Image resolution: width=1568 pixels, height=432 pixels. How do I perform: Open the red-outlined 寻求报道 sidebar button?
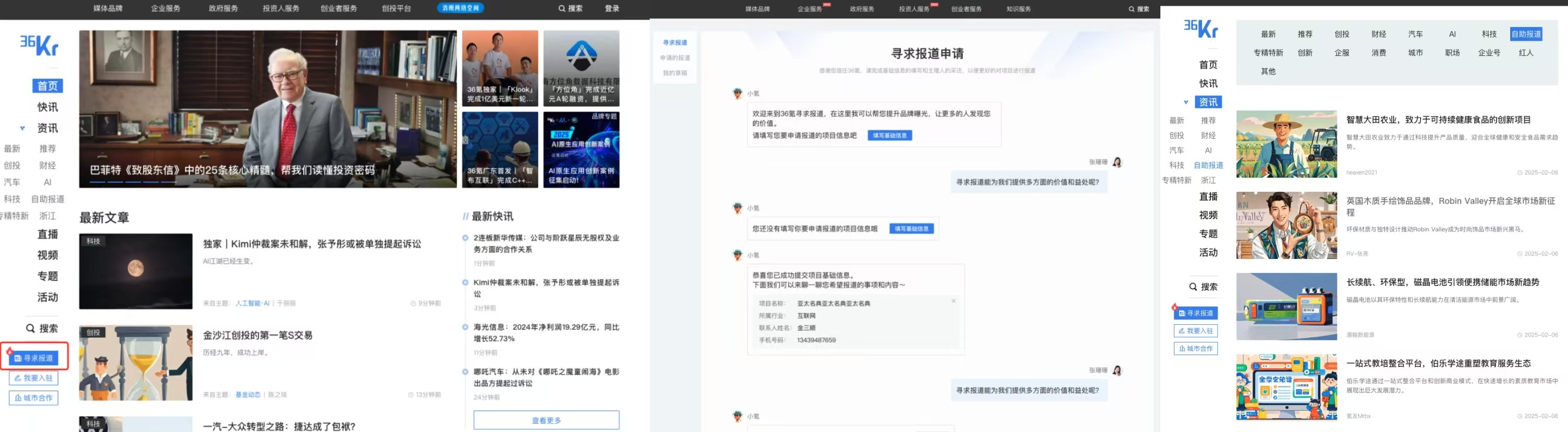(34, 357)
